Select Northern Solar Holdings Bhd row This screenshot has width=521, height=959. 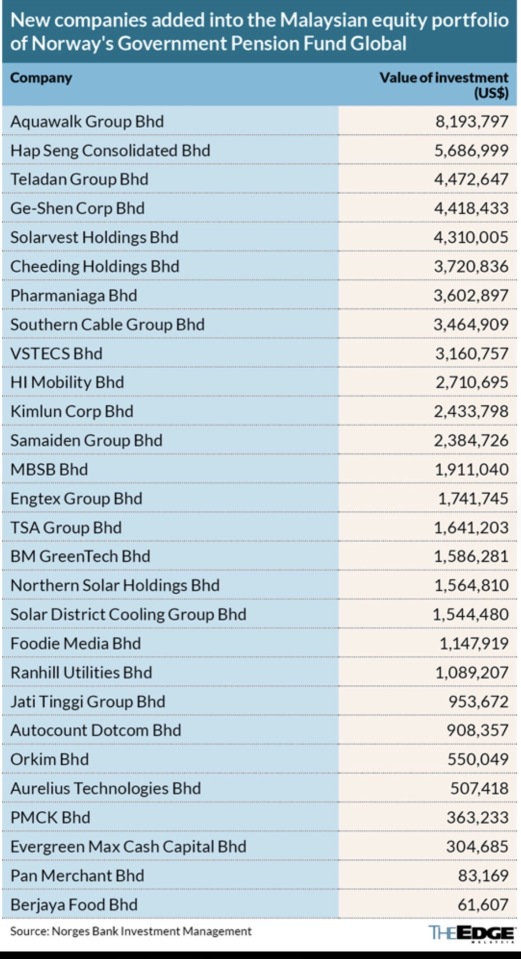point(260,585)
